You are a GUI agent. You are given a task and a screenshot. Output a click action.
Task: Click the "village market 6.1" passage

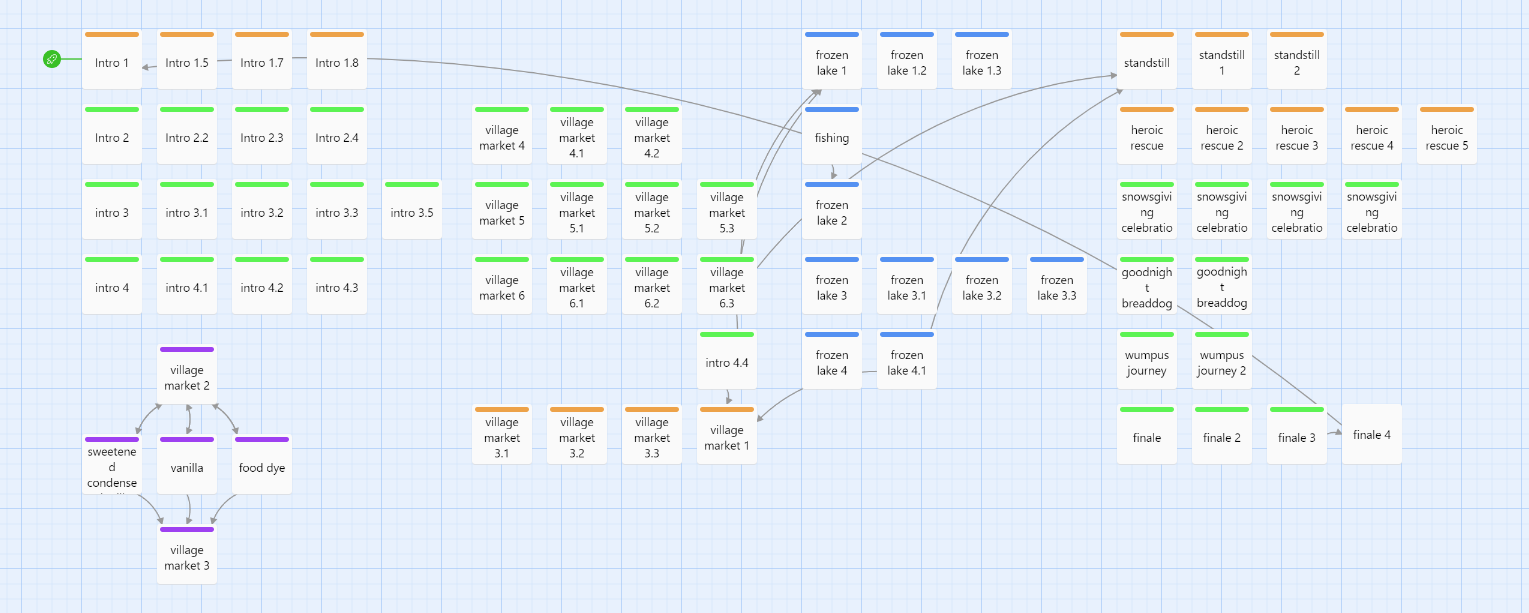click(x=577, y=285)
